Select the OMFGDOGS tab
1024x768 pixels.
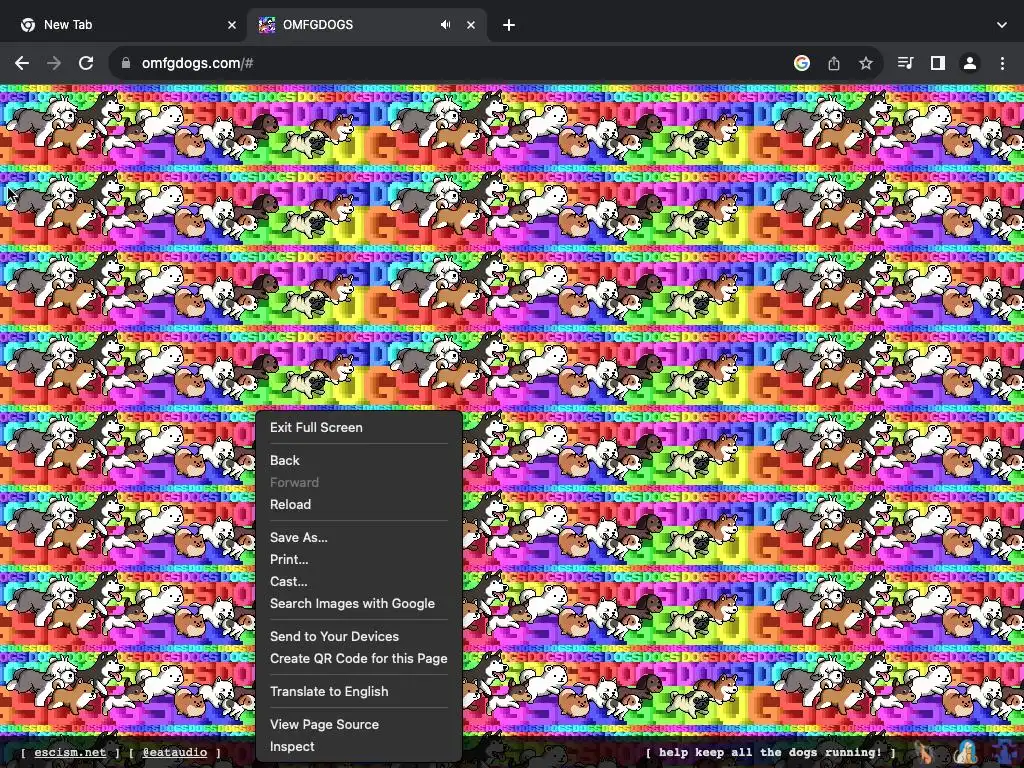367,25
